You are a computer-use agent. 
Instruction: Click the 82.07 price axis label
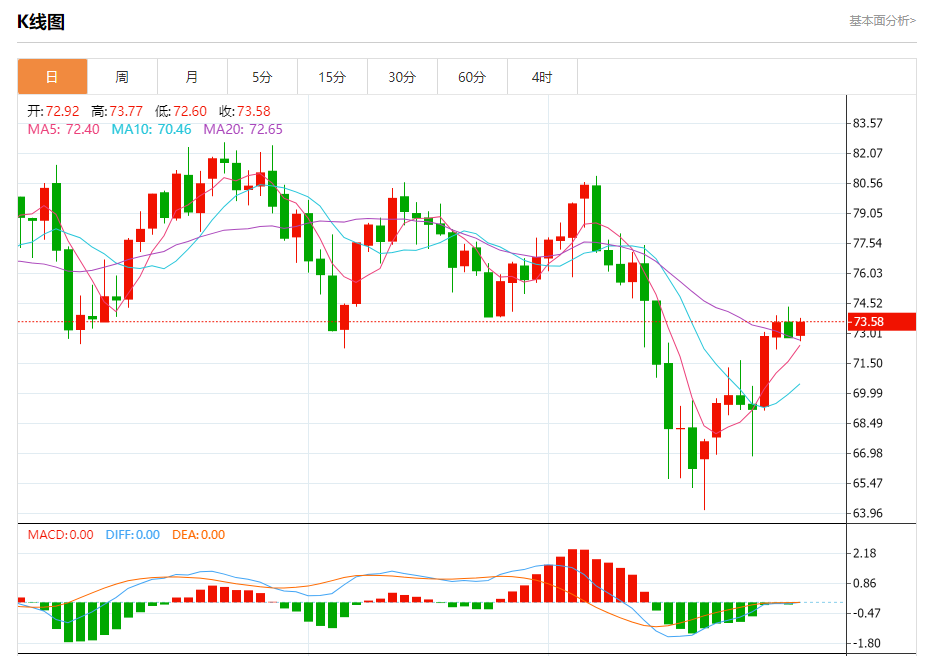click(x=867, y=153)
